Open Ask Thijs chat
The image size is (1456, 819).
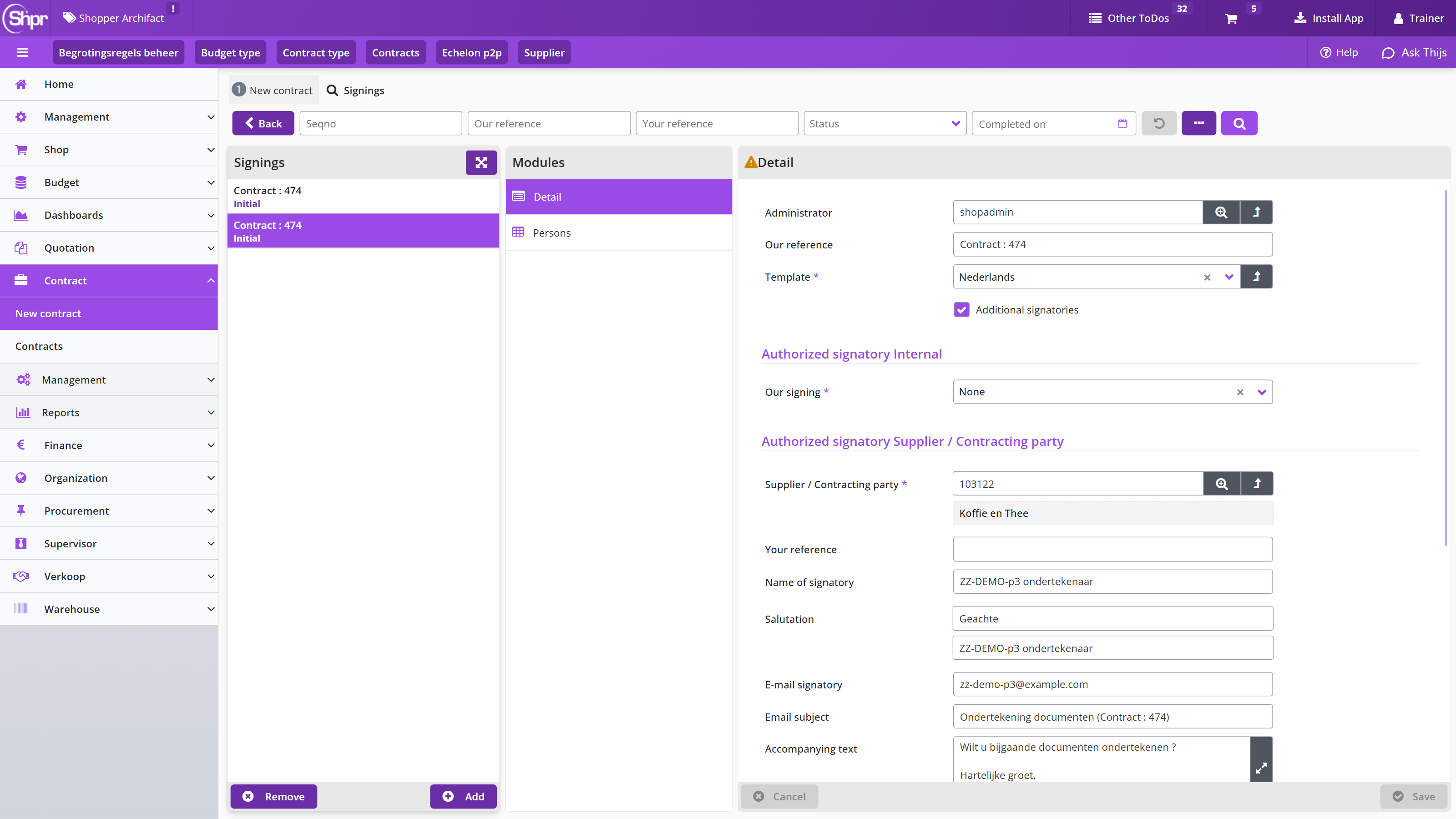[x=1414, y=53]
